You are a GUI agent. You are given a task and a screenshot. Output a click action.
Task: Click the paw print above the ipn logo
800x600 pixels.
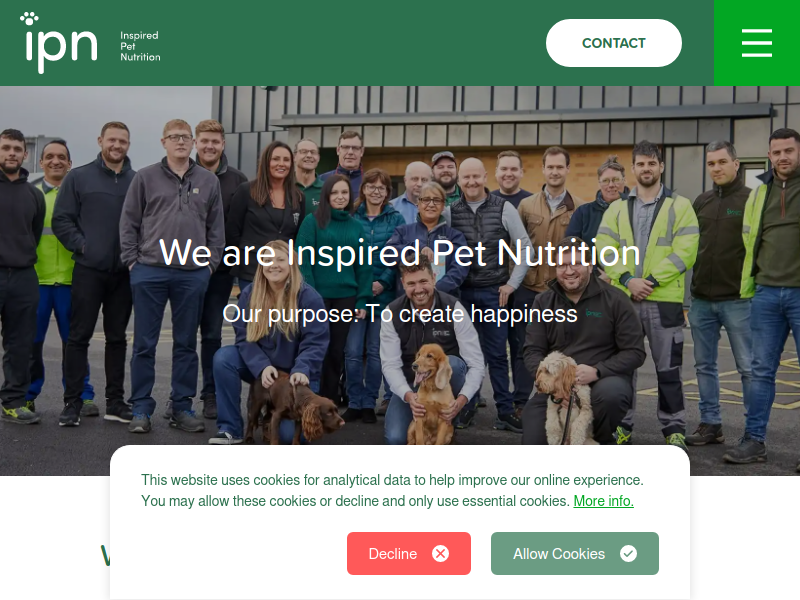(x=29, y=18)
